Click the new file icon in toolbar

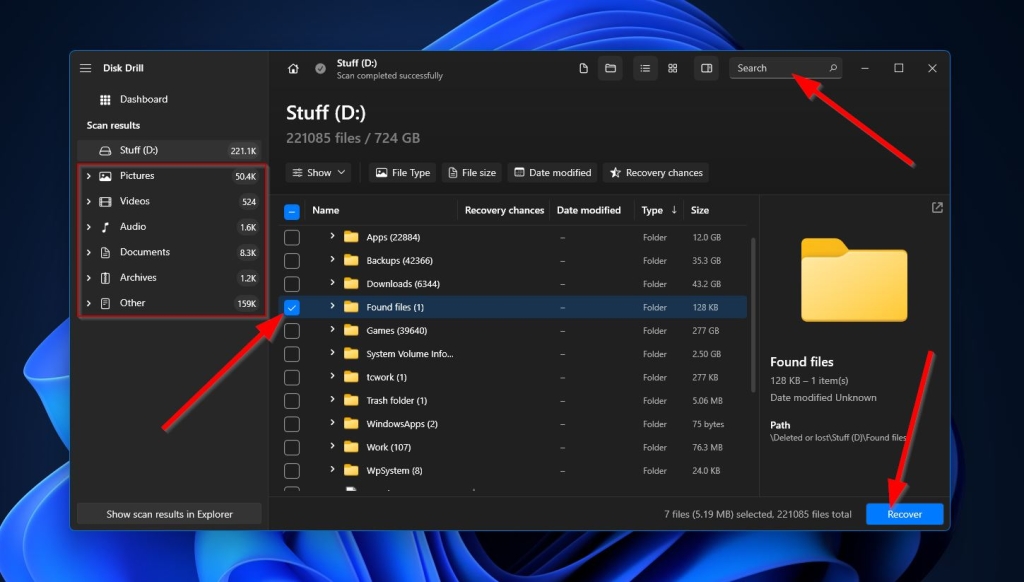(583, 68)
